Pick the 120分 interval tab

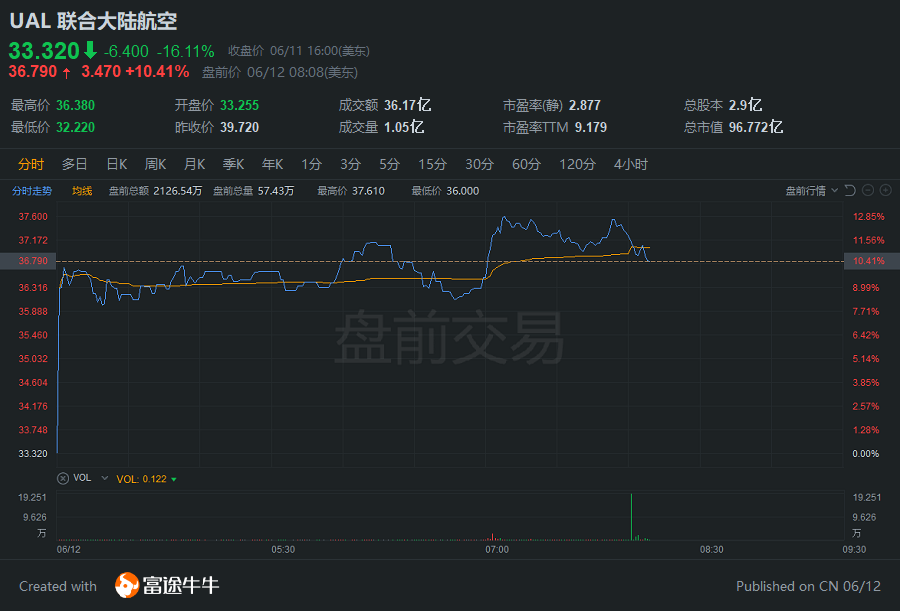point(577,164)
